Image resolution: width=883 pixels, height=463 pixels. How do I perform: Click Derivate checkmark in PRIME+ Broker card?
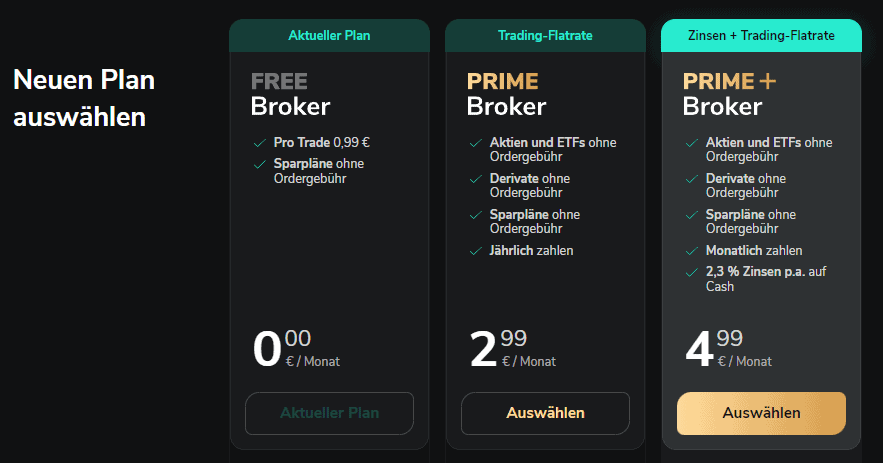691,179
